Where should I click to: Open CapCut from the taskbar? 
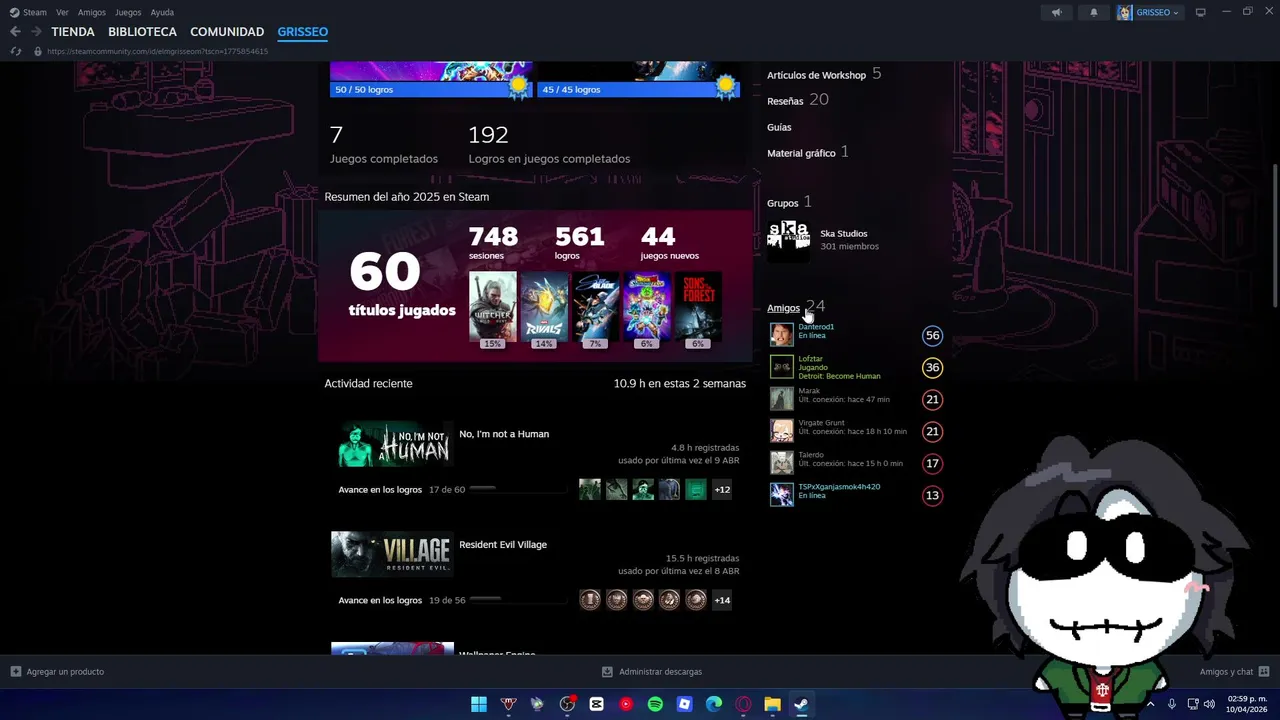point(597,704)
